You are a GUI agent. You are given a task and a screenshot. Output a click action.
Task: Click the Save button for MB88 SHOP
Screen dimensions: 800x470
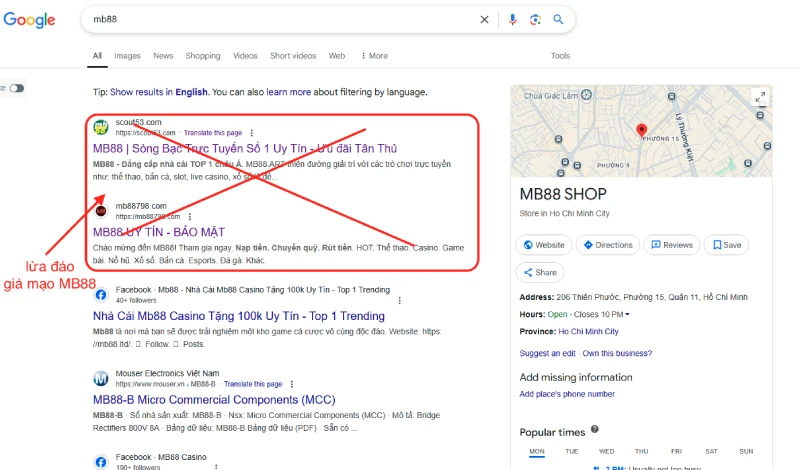[x=727, y=245]
